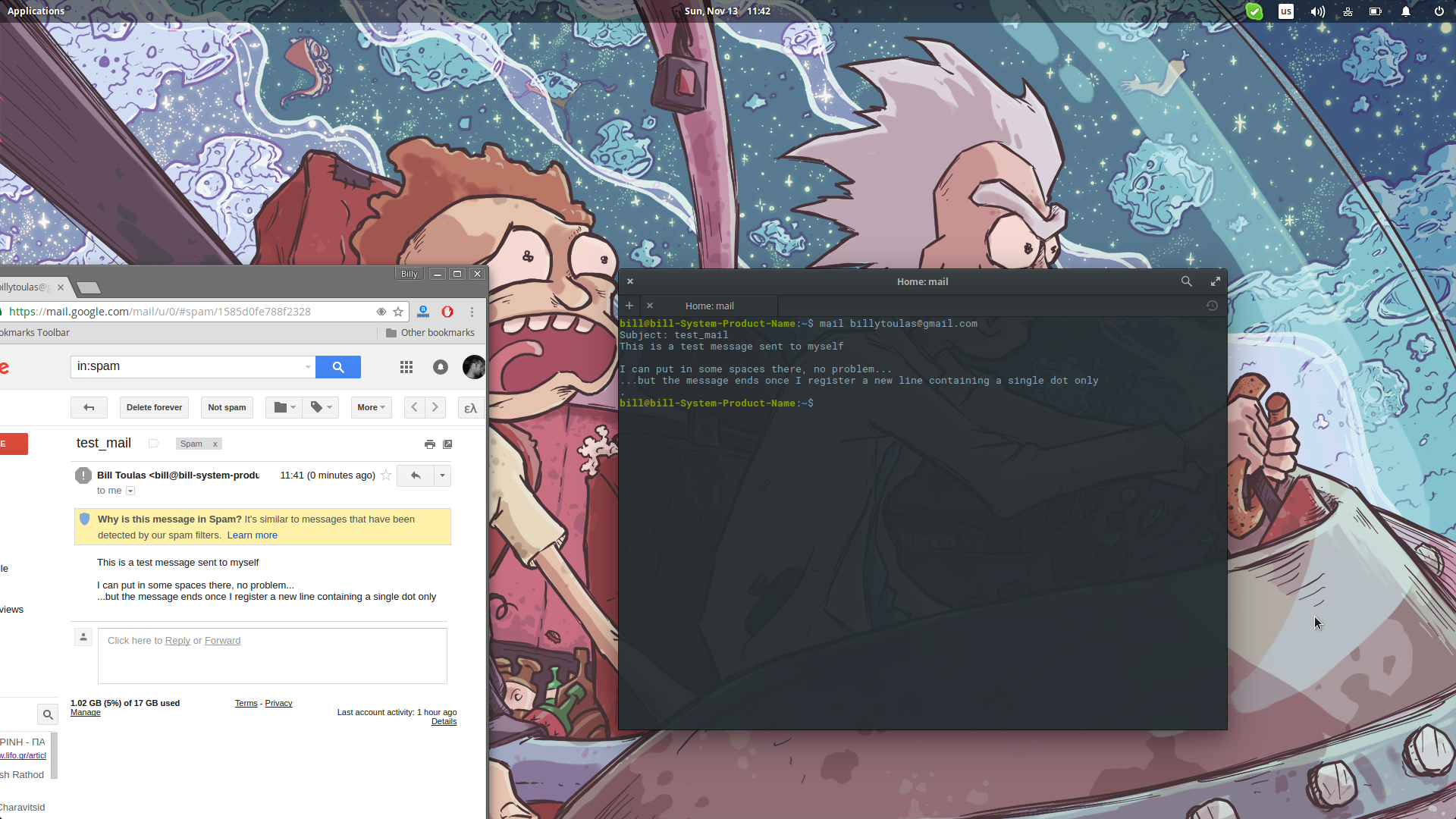
Task: Open the volume indicator in top panel
Action: (x=1318, y=11)
